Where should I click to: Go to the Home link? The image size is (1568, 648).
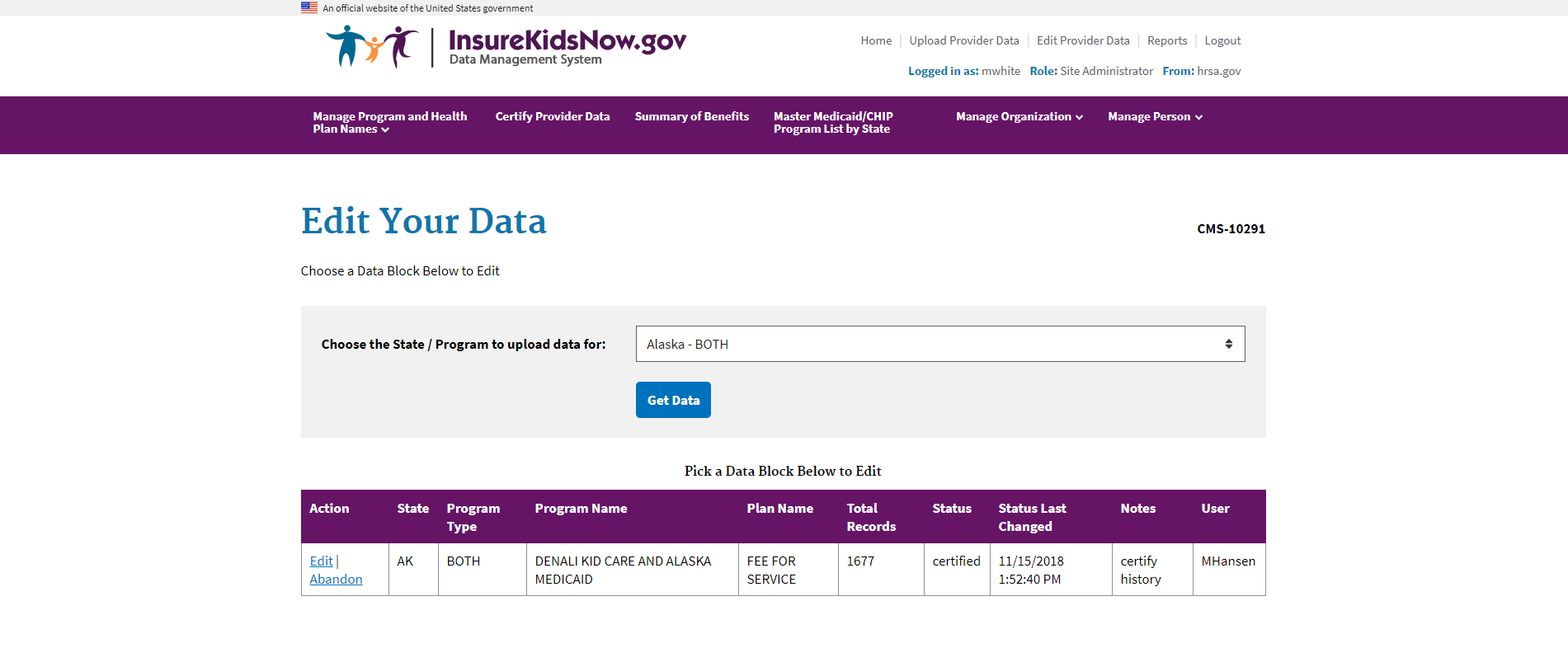(x=876, y=40)
